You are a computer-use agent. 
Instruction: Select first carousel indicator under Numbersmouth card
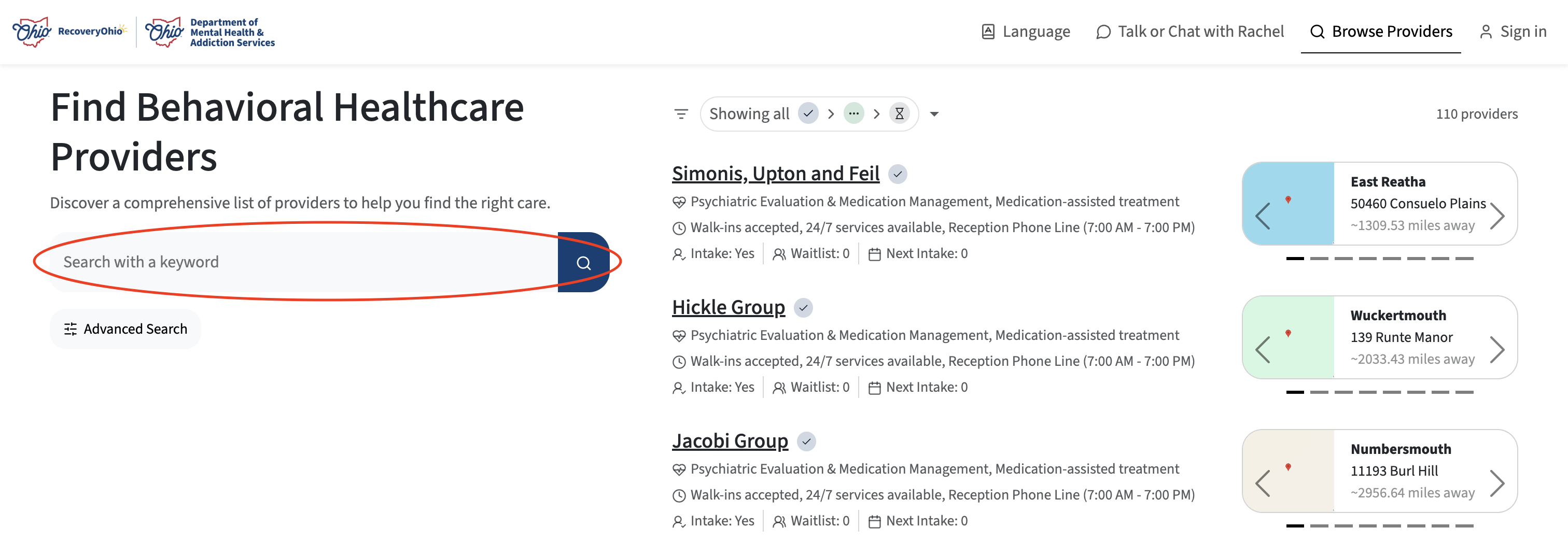1295,525
